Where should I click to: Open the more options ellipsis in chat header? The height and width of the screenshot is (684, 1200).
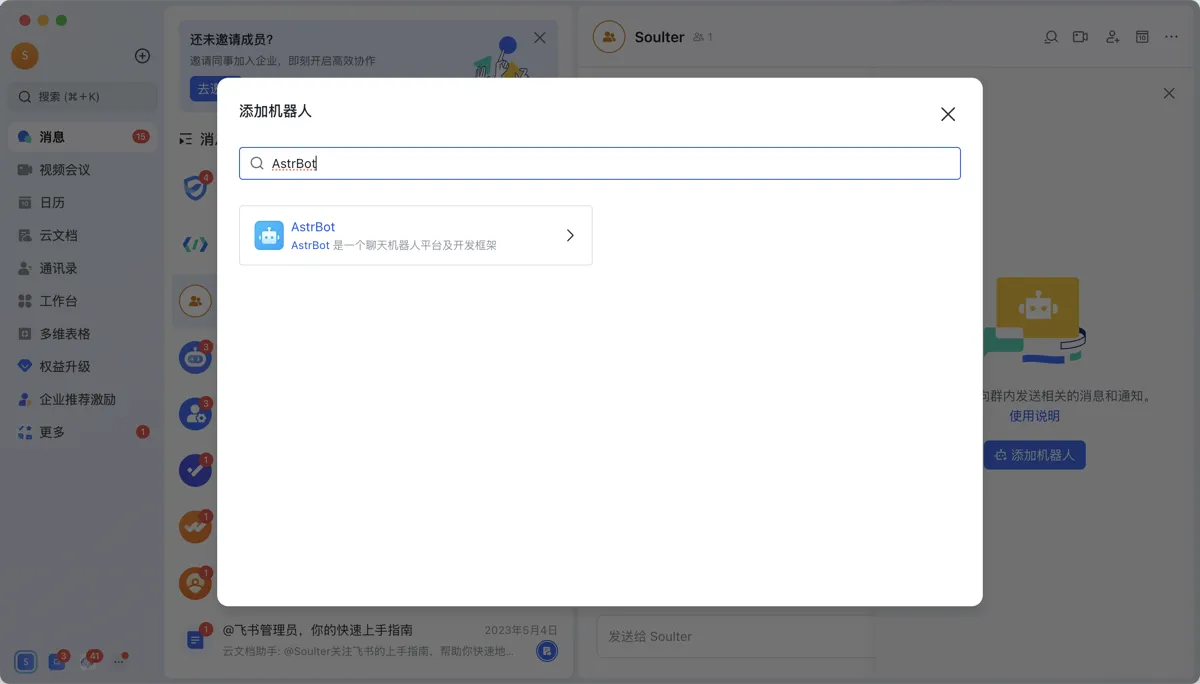coord(1172,37)
